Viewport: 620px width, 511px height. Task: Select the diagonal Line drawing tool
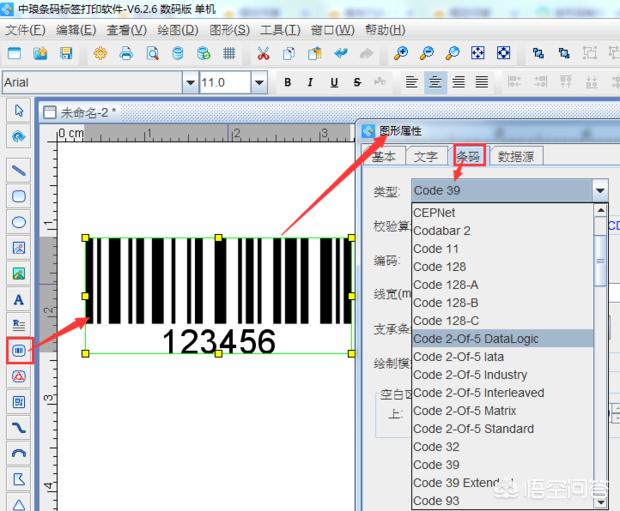pos(19,170)
